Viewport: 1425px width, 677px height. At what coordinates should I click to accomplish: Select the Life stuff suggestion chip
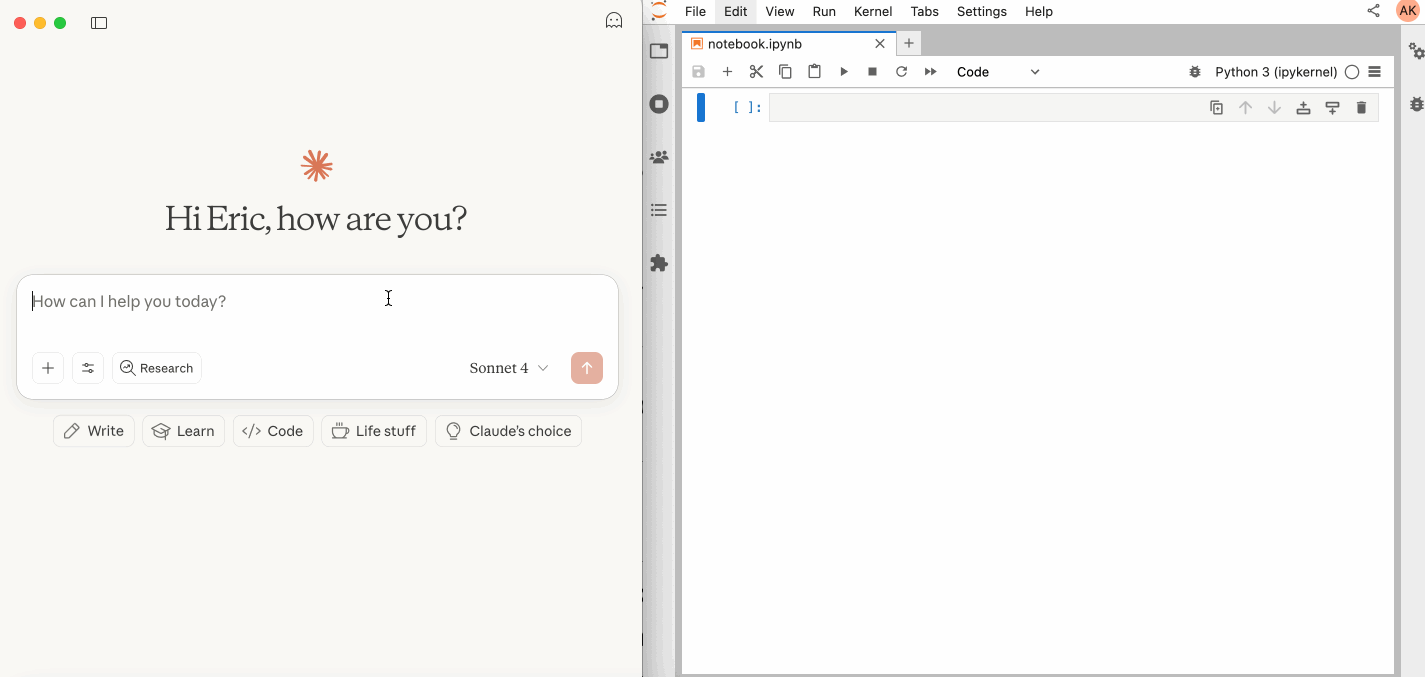(374, 430)
